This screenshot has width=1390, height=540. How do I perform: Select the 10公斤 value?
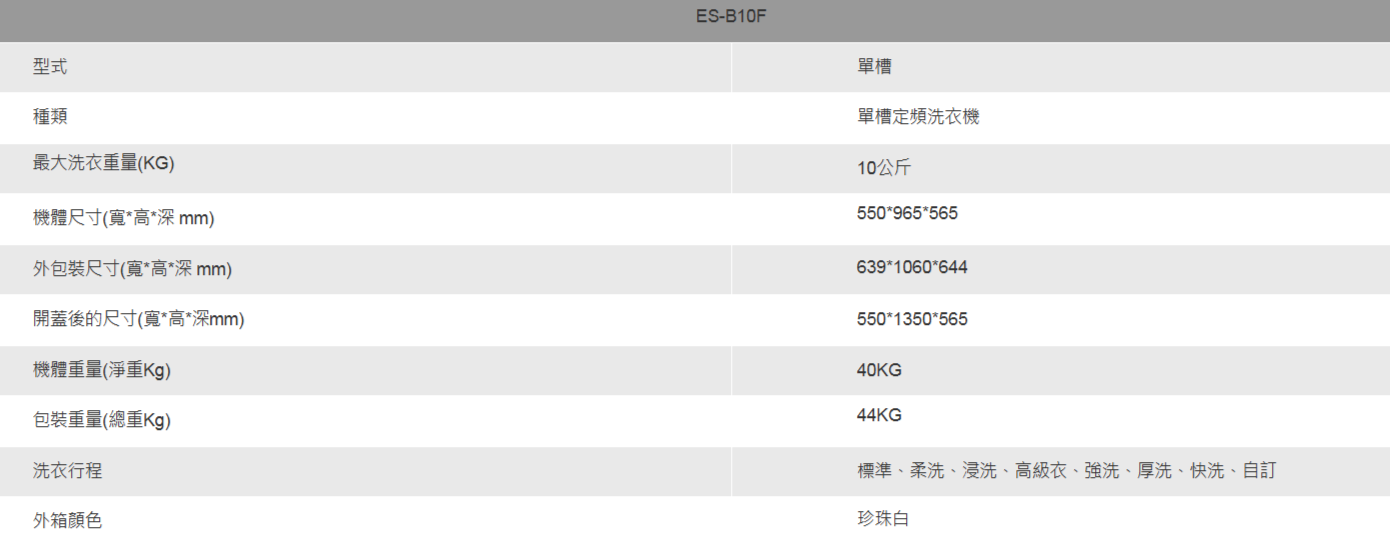tap(884, 168)
